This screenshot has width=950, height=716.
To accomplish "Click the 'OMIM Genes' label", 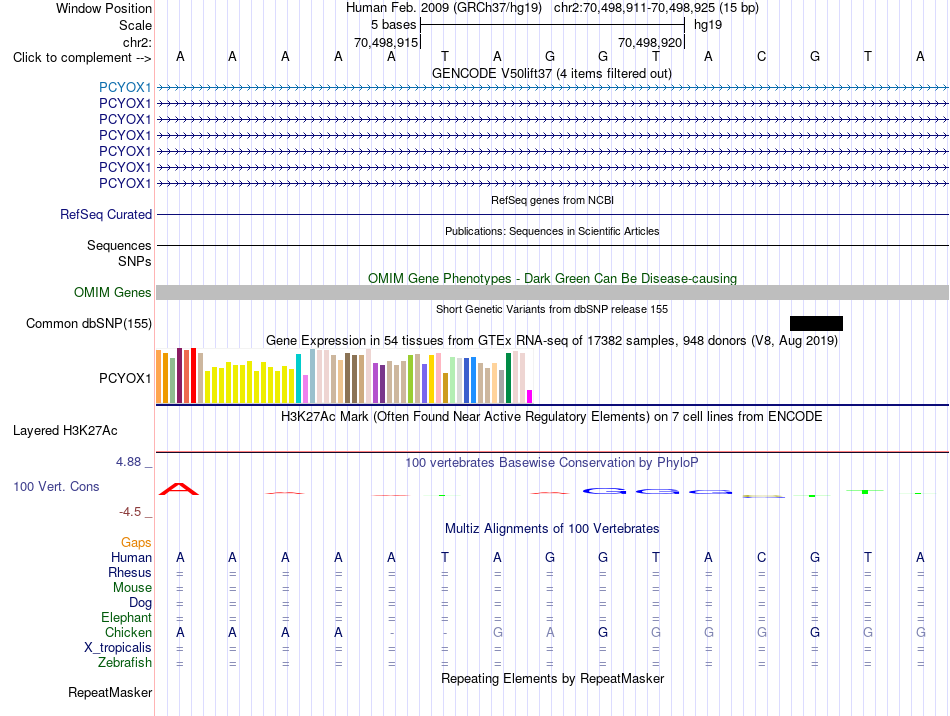I will (x=113, y=293).
